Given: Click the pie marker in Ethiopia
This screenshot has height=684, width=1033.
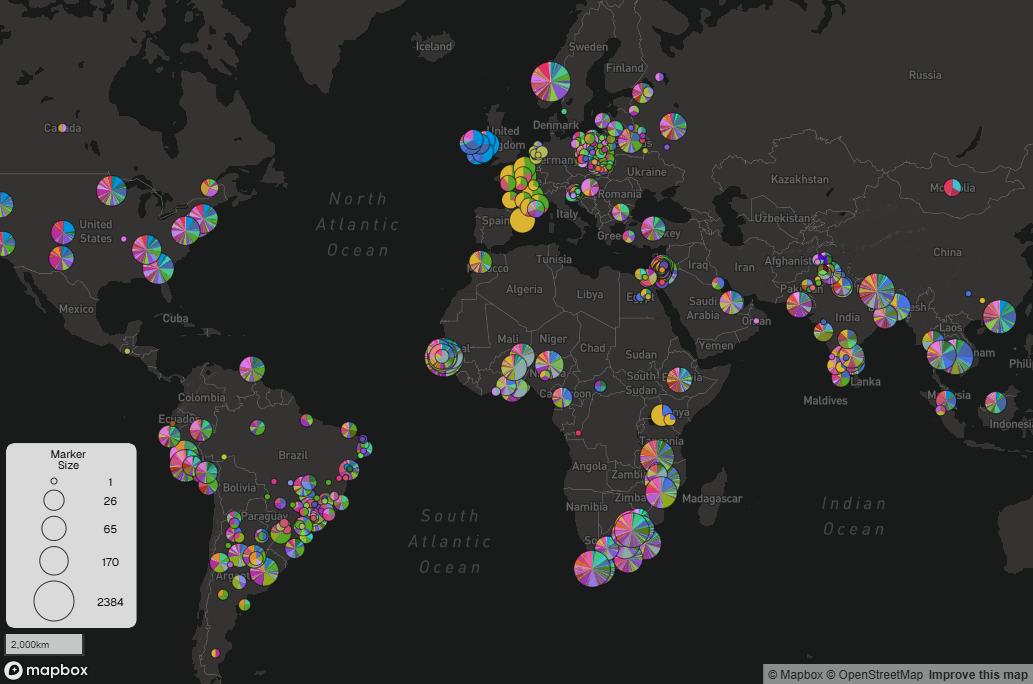Looking at the screenshot, I should click(679, 379).
